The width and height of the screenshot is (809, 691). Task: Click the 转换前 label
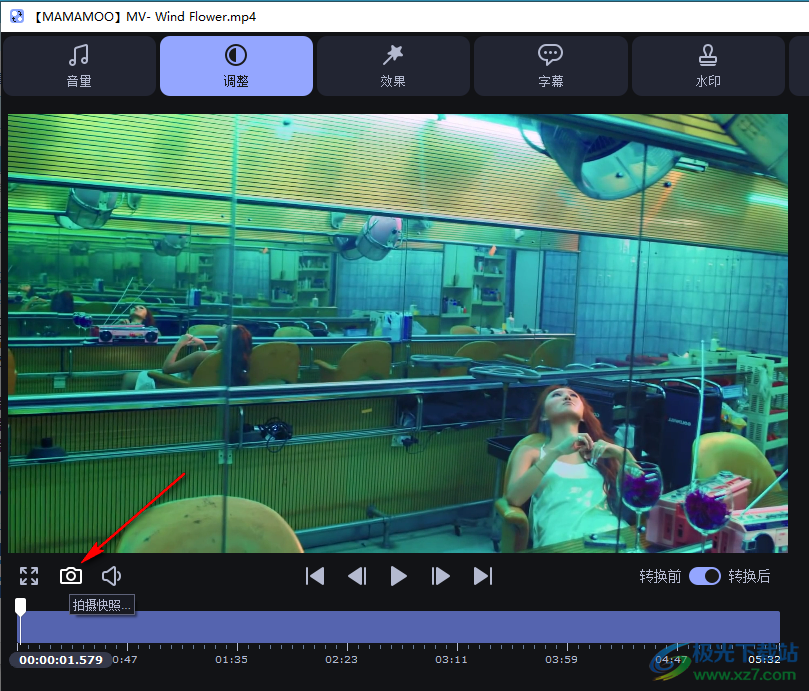coord(660,576)
